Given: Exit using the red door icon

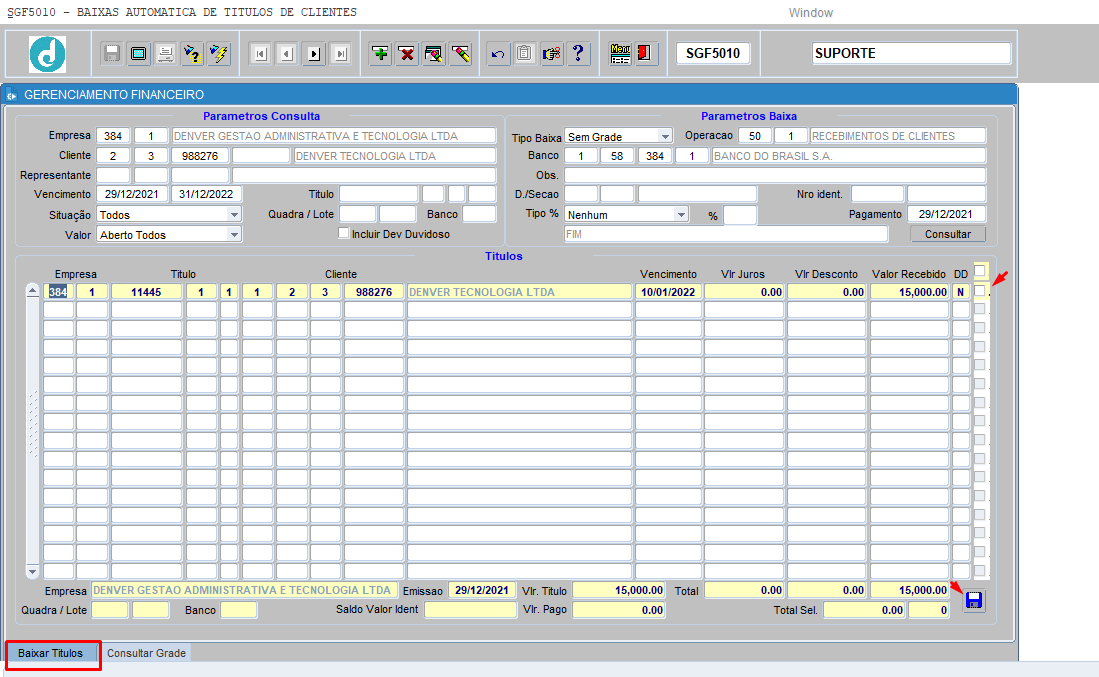Looking at the screenshot, I should pyautogui.click(x=646, y=53).
